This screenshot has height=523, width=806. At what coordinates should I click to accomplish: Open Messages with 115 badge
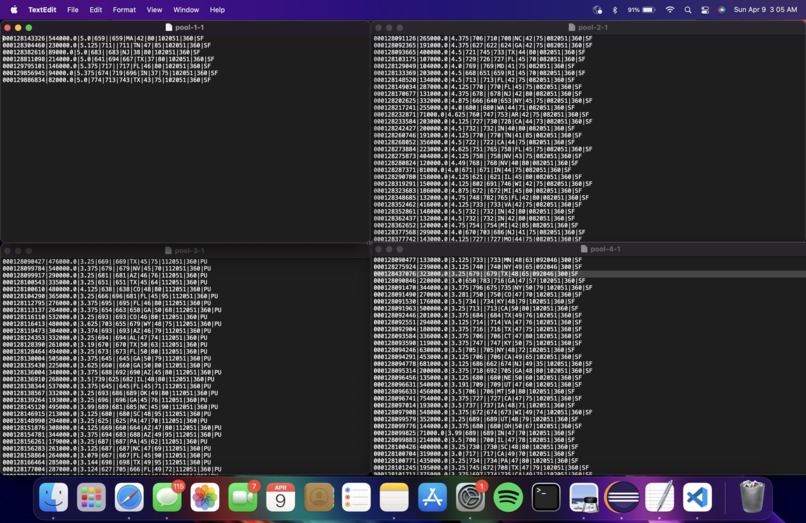(168, 497)
